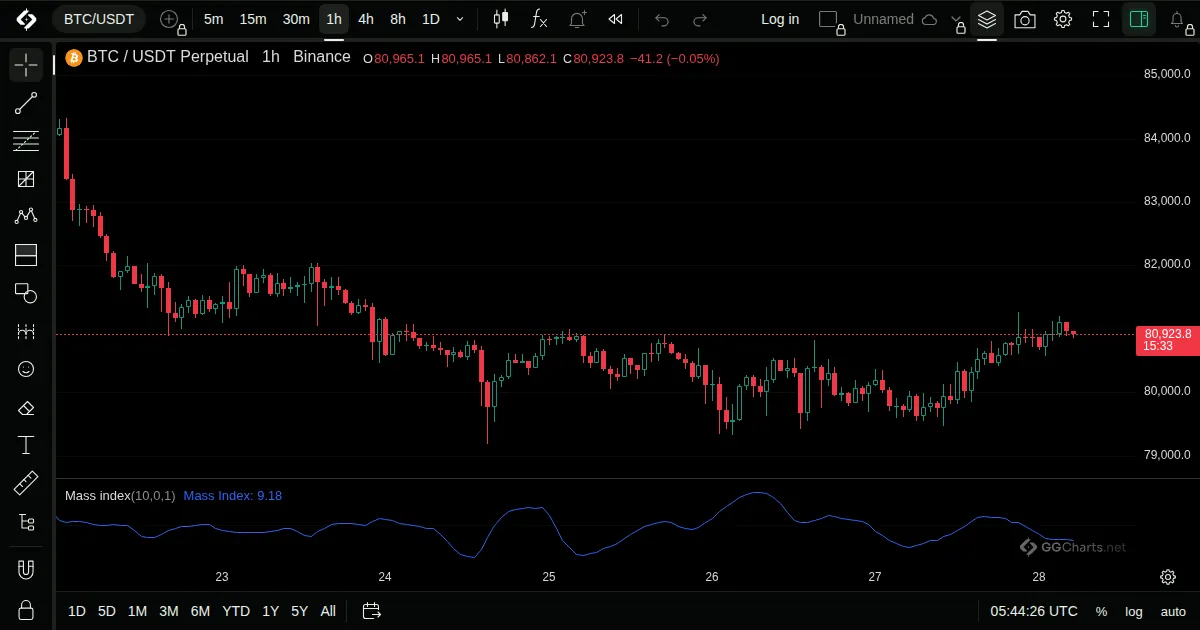The width and height of the screenshot is (1200, 630).
Task: Create an alert with bell icon
Action: 577,19
